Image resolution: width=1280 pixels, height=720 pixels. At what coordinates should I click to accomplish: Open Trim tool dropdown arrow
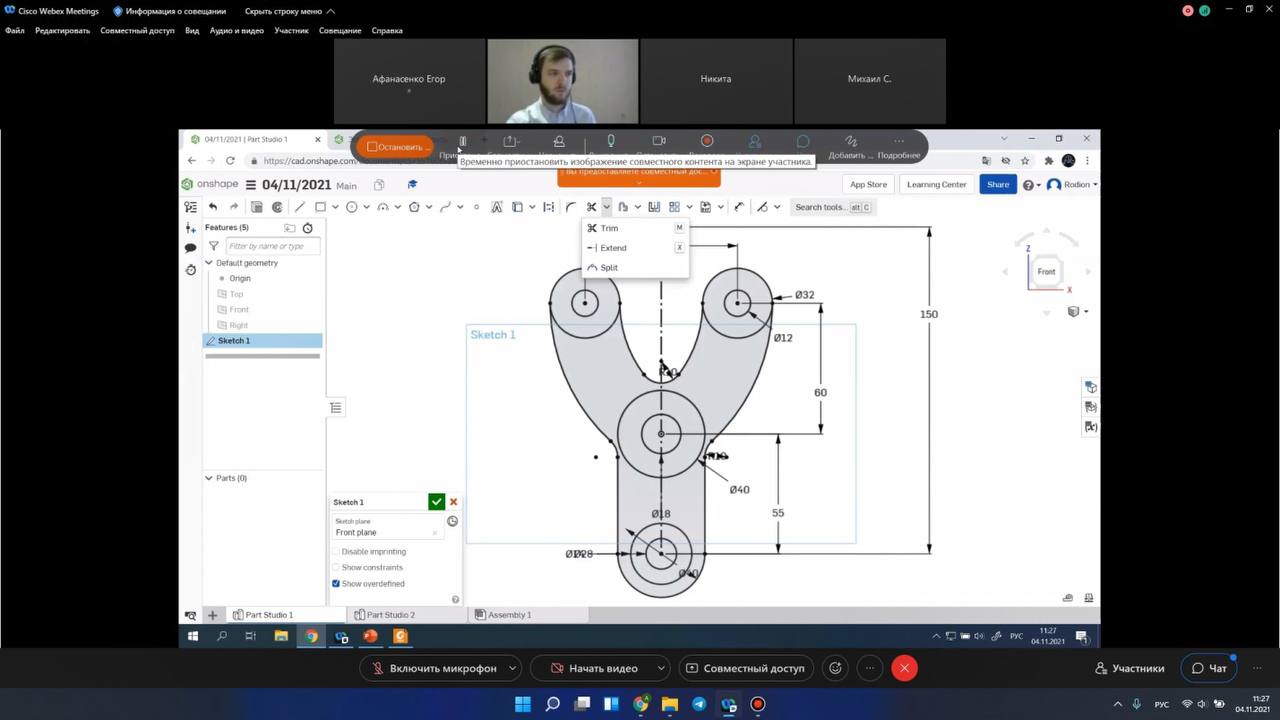click(606, 207)
